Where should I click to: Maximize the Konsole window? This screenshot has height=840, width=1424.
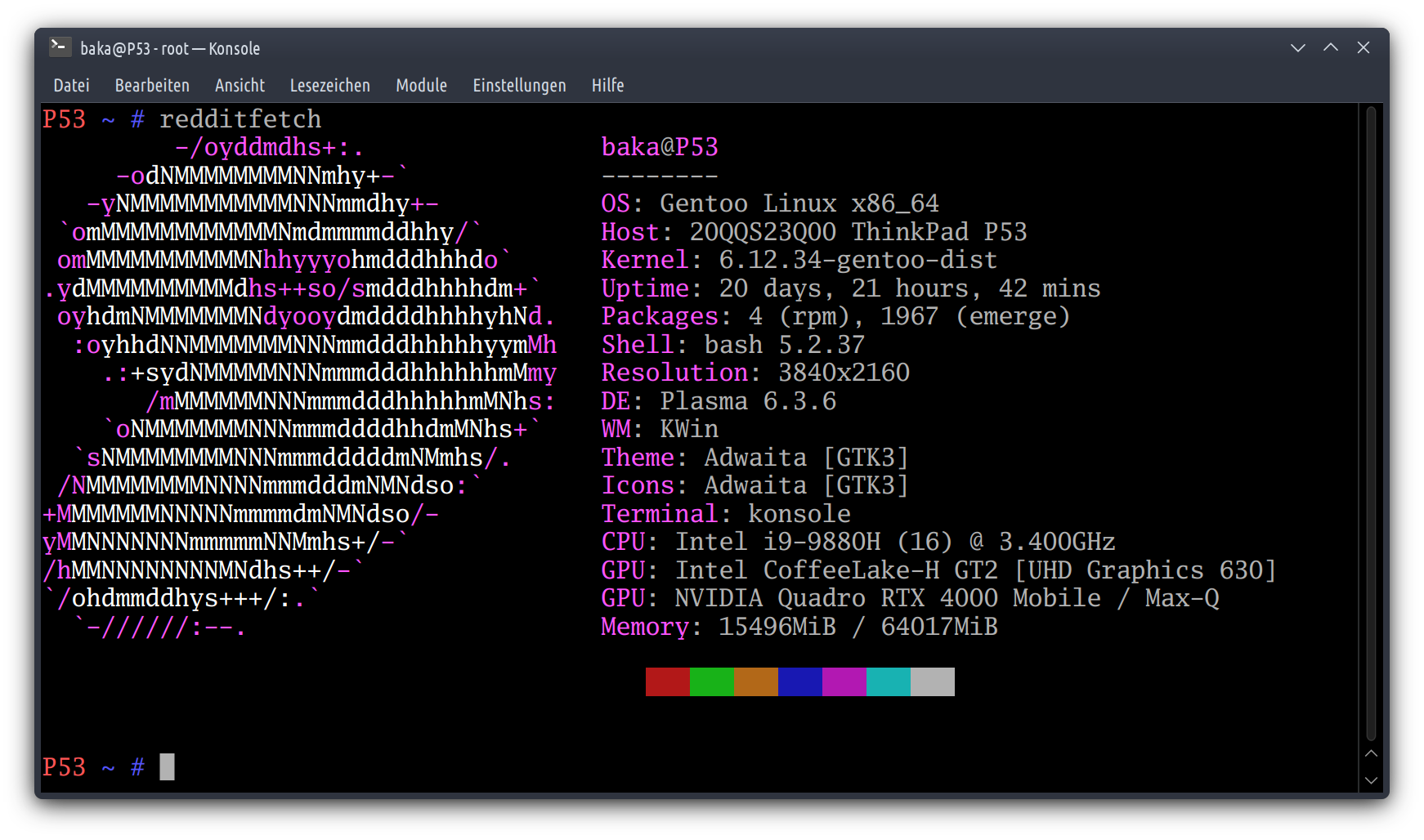pos(1331,48)
